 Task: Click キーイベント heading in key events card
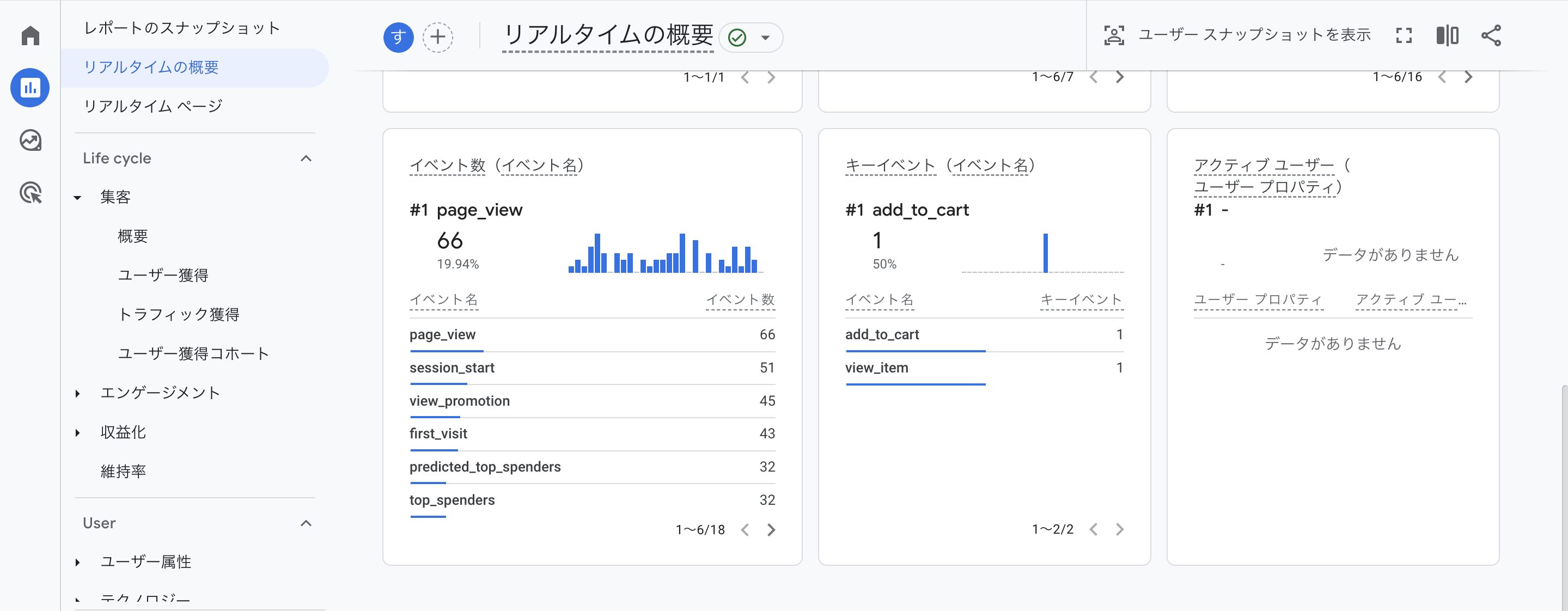point(890,165)
